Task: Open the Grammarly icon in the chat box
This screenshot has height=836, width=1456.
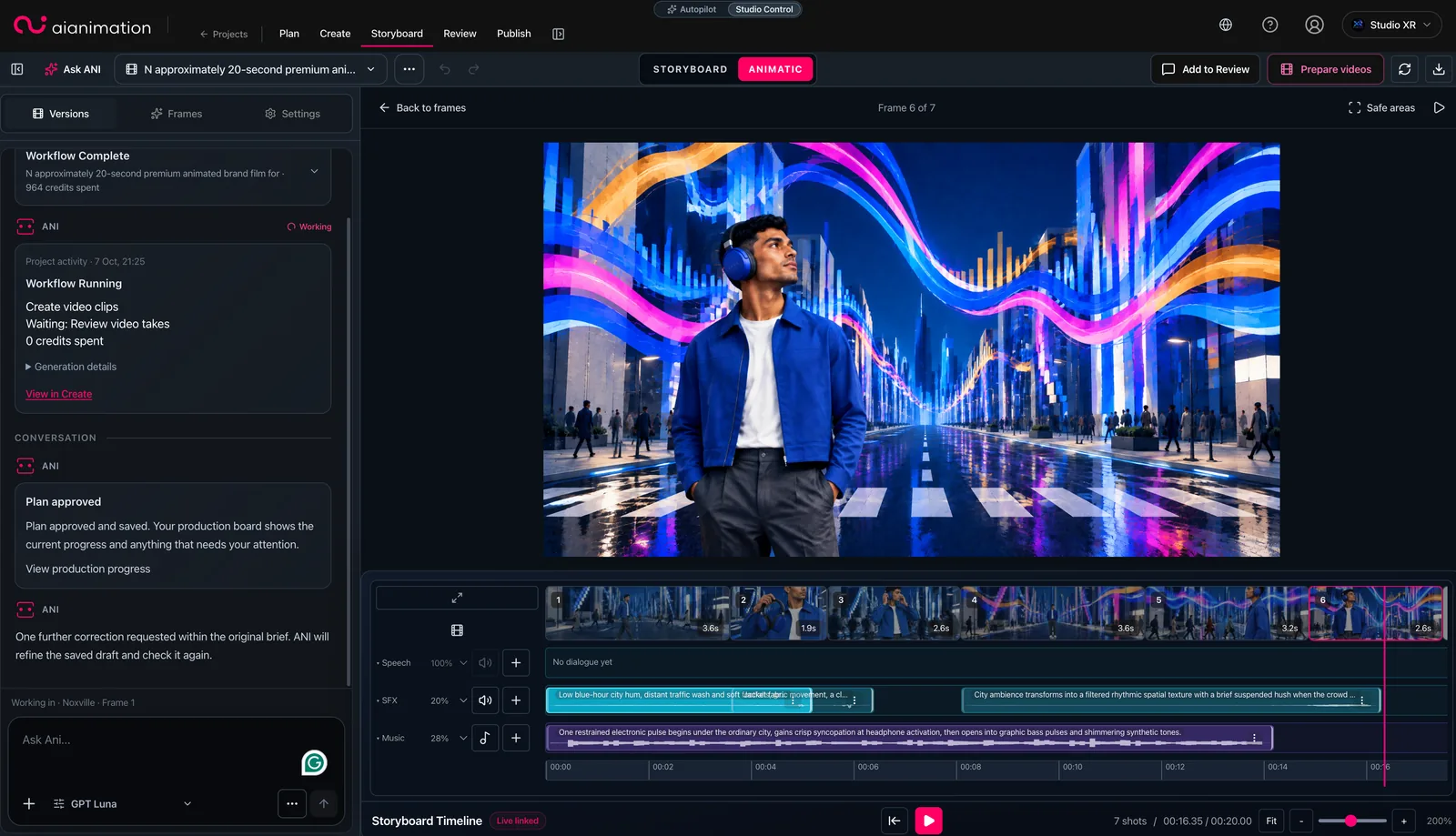Action: point(314,762)
